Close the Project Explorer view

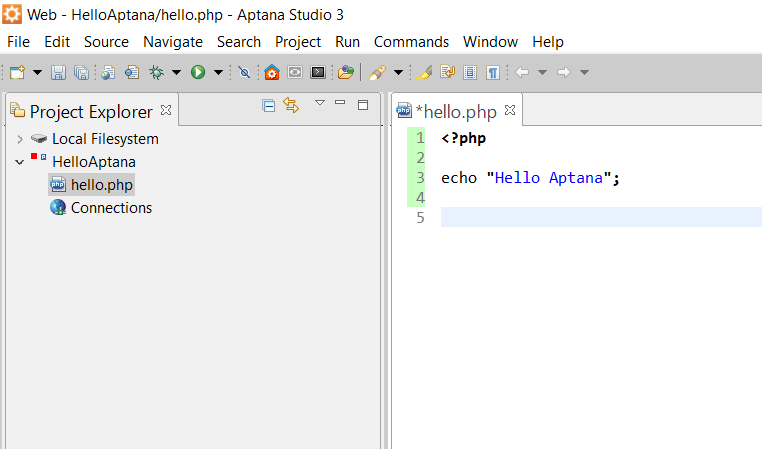166,110
